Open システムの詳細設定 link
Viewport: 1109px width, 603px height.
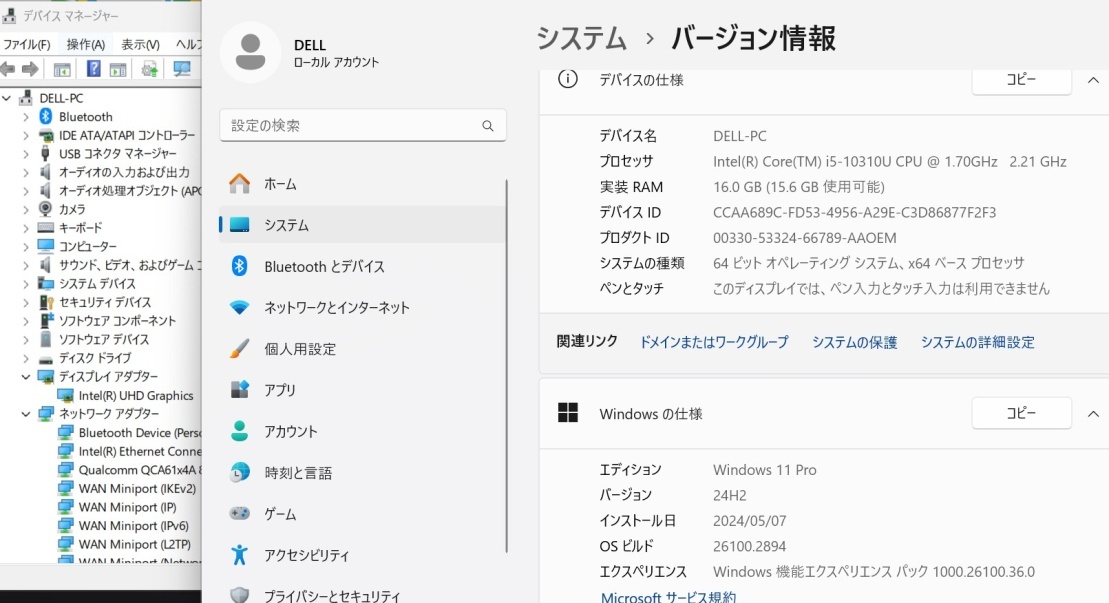click(977, 342)
